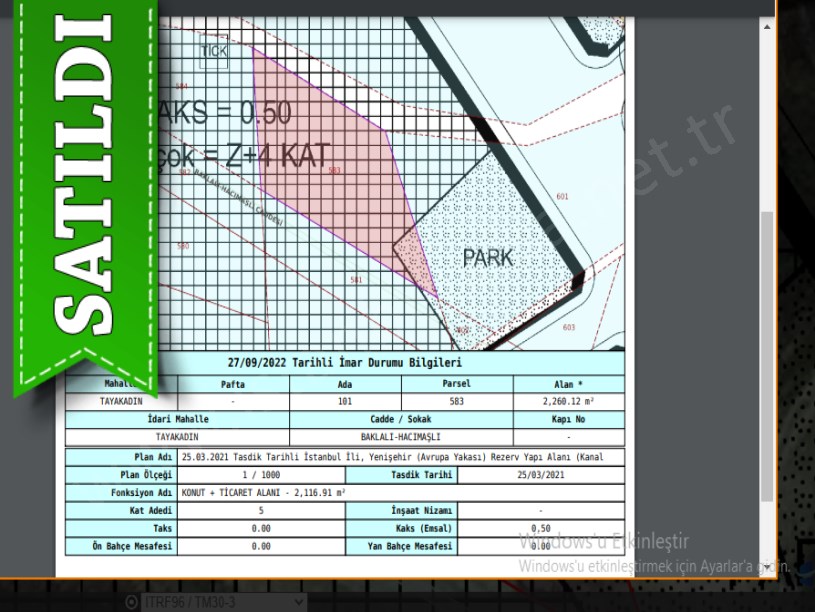This screenshot has height=612, width=815.
Task: Click the KONUT + TİCARET ALANI function text
Action: point(262,492)
